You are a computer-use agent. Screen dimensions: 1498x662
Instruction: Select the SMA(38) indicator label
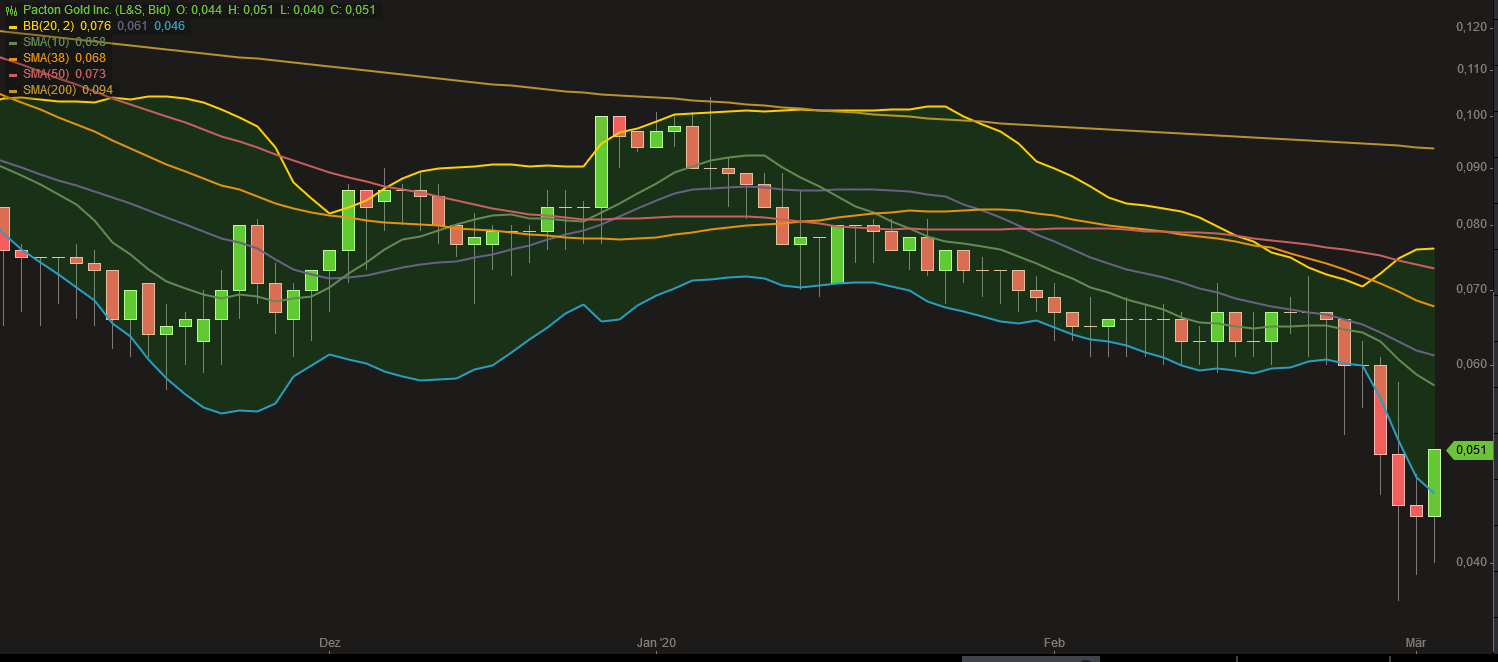(45, 58)
